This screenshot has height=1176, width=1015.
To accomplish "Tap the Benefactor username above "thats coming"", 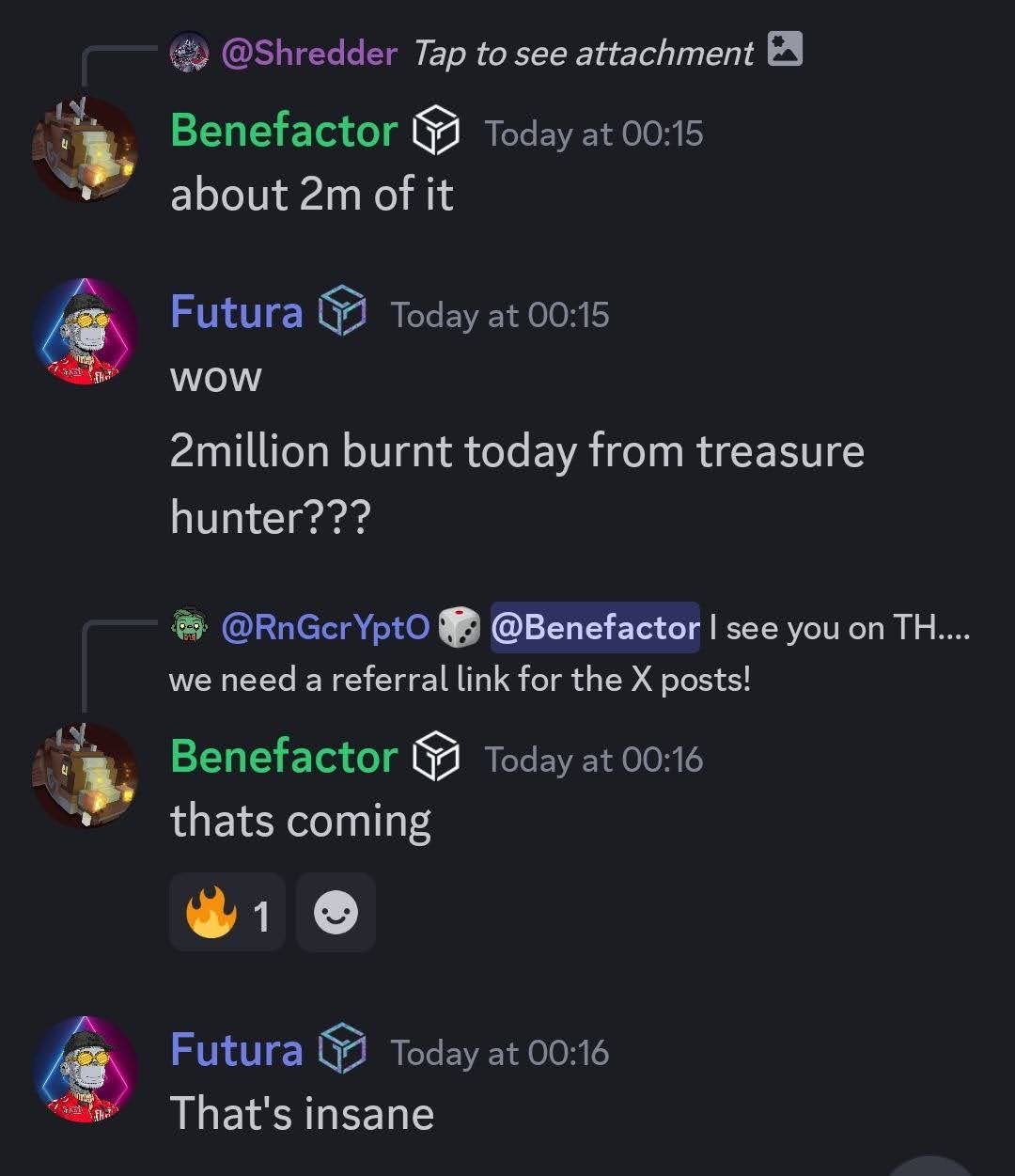I will tap(284, 757).
